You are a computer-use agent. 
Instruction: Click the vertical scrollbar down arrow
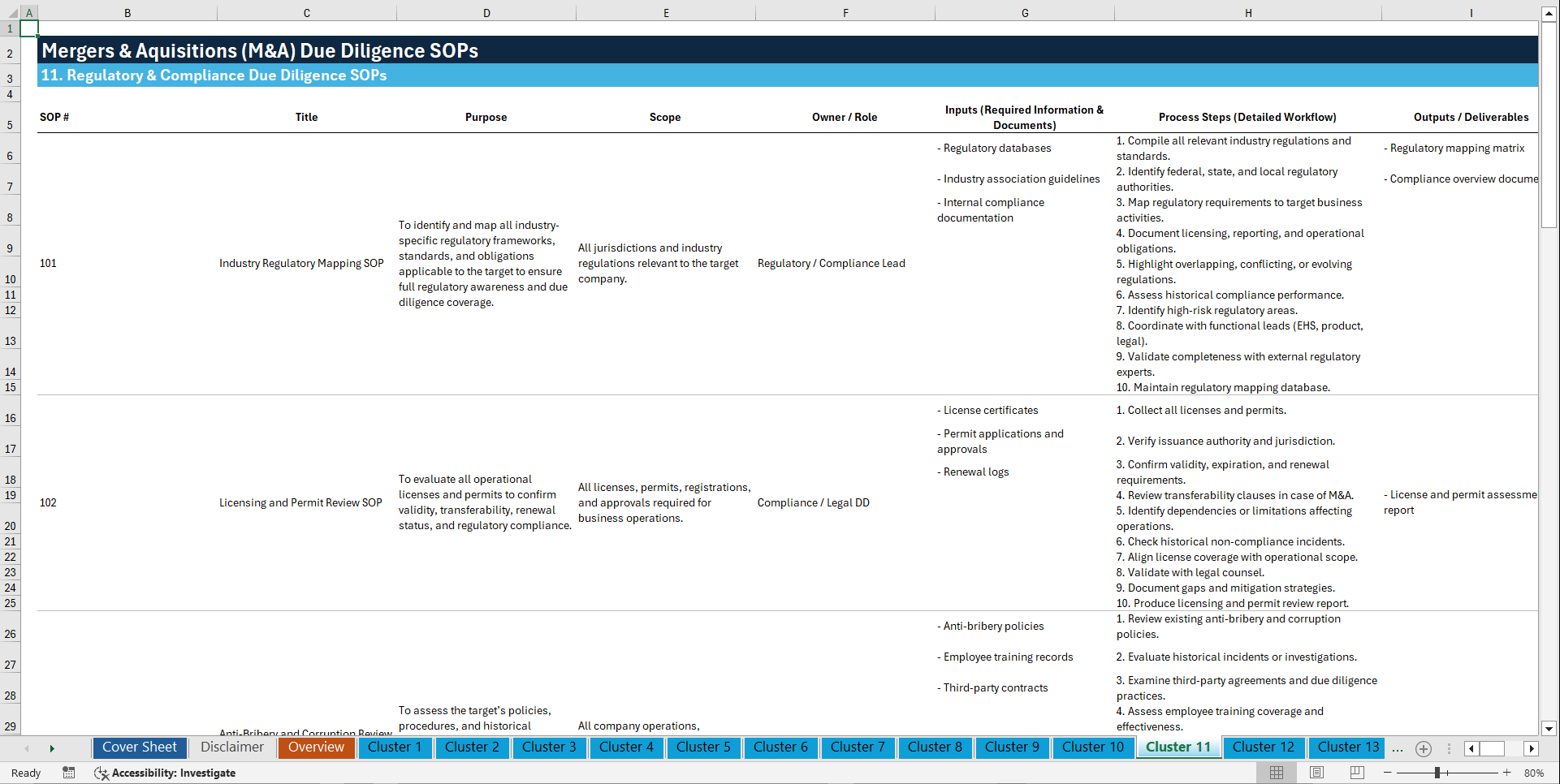(x=1549, y=728)
